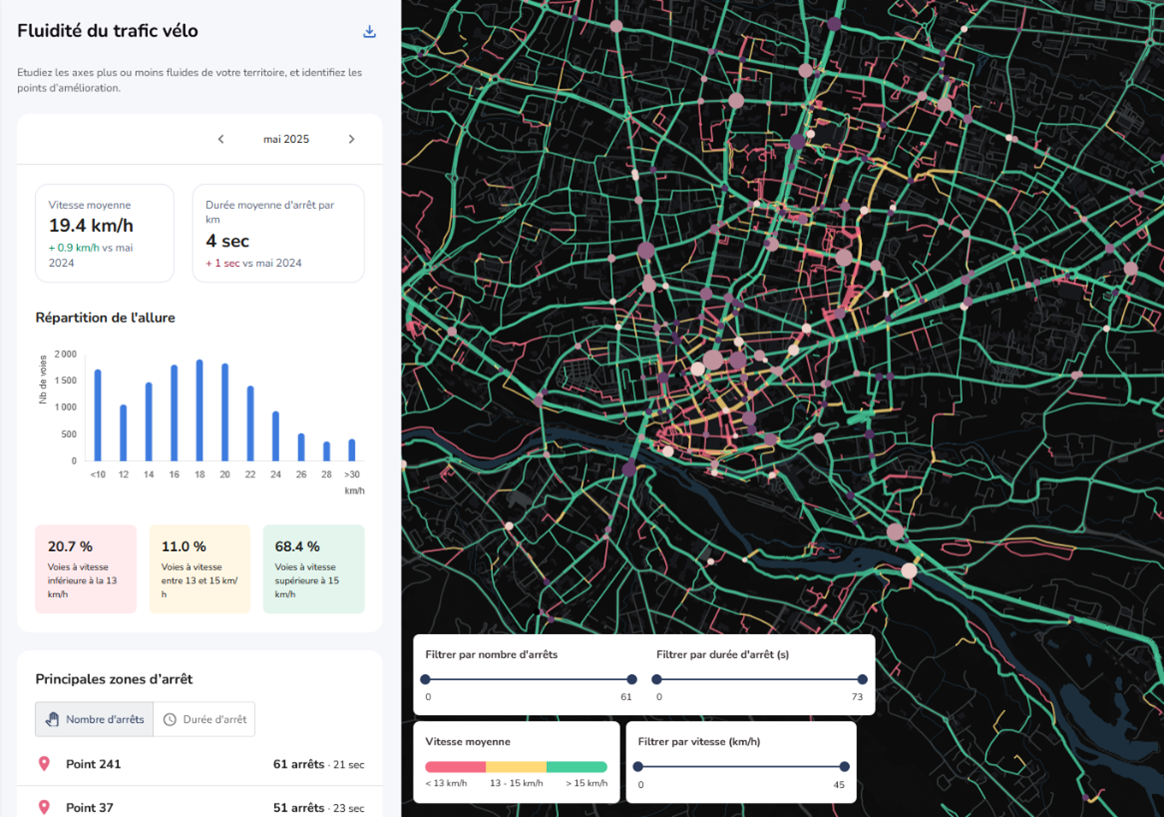Viewport: 1164px width, 817px height.
Task: Click the right handle of vitesse filter slider
Action: [x=844, y=767]
